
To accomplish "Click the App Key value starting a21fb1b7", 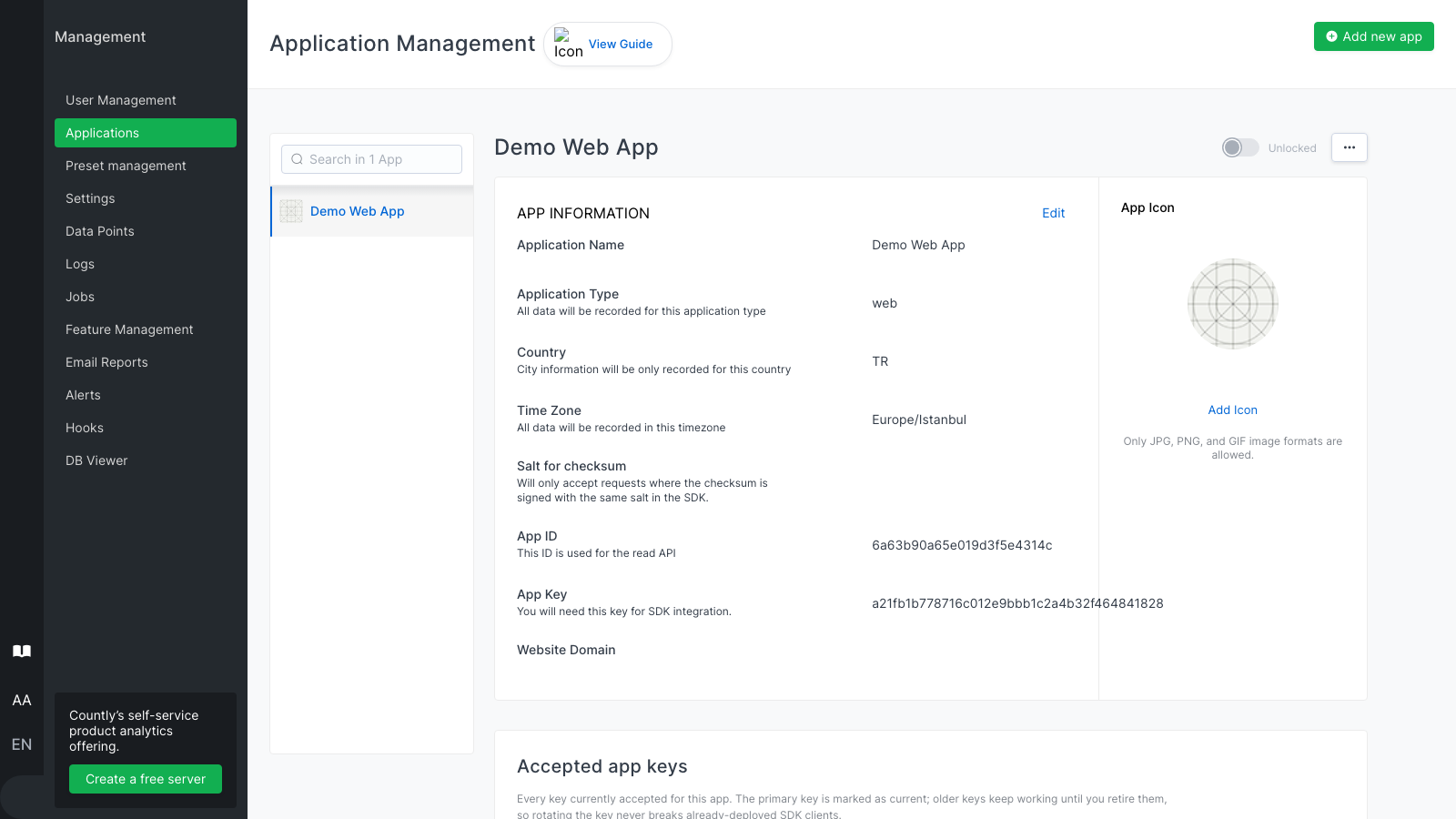I will 1017,603.
